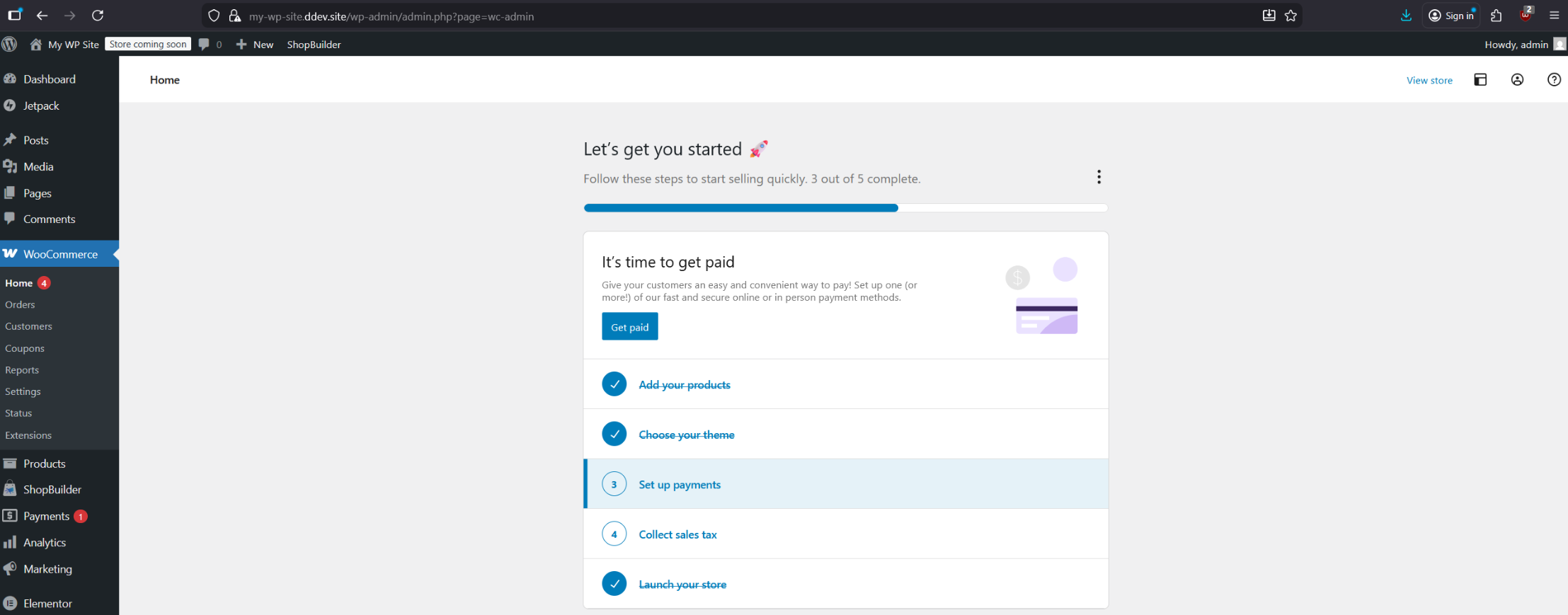Click the checkmark beside Add your products
1568x615 pixels.
click(x=614, y=384)
